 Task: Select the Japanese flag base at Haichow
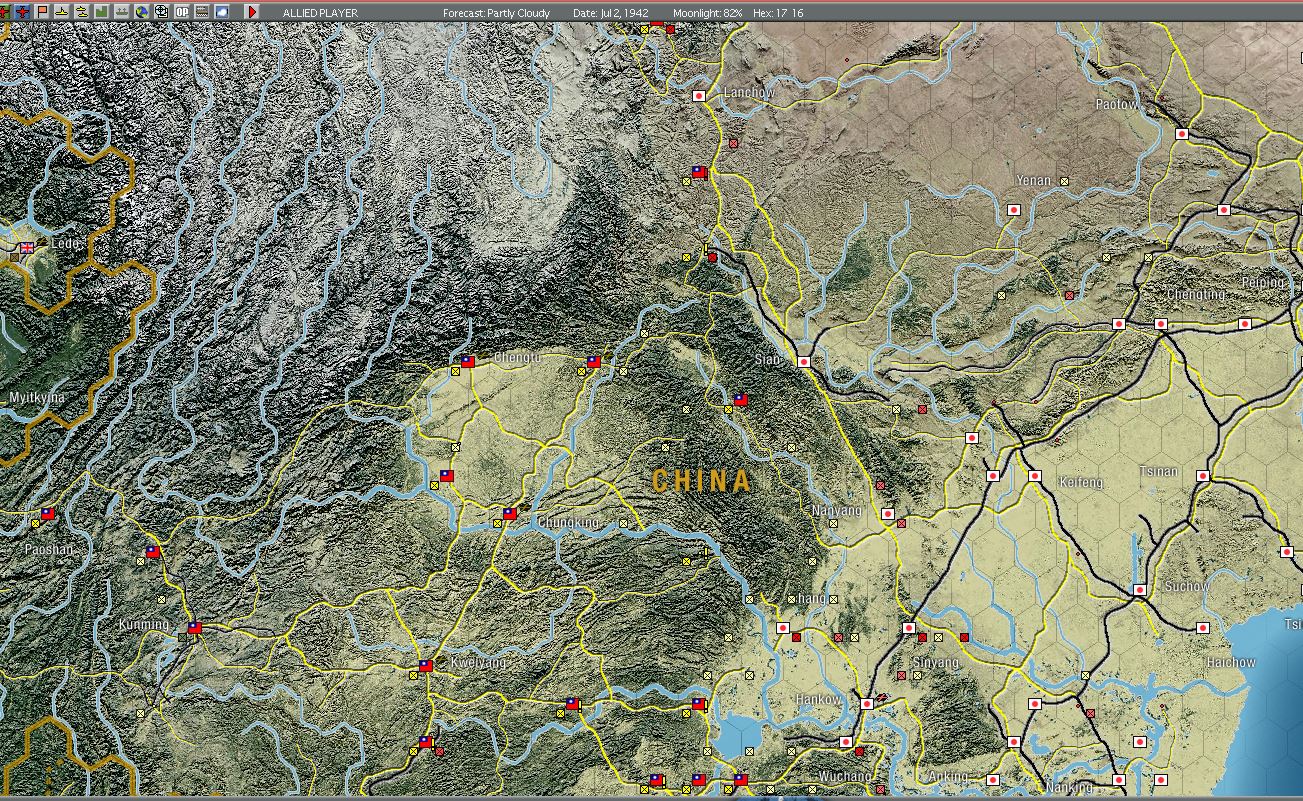1202,628
